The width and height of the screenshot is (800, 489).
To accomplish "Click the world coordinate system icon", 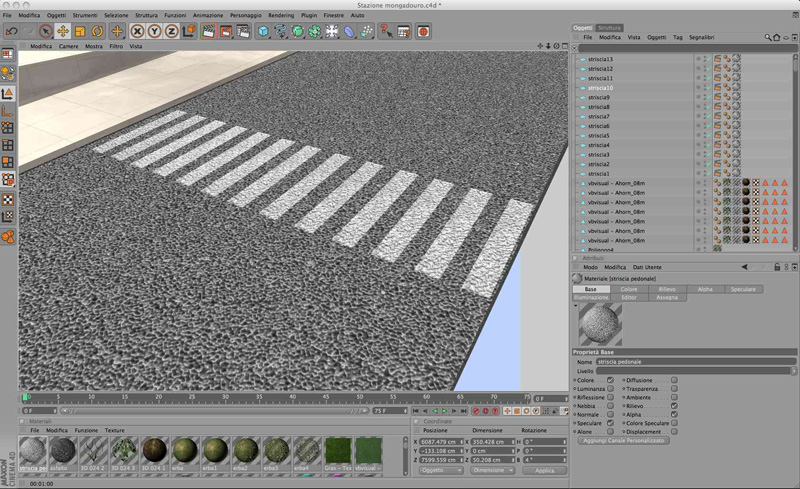I will click(189, 32).
